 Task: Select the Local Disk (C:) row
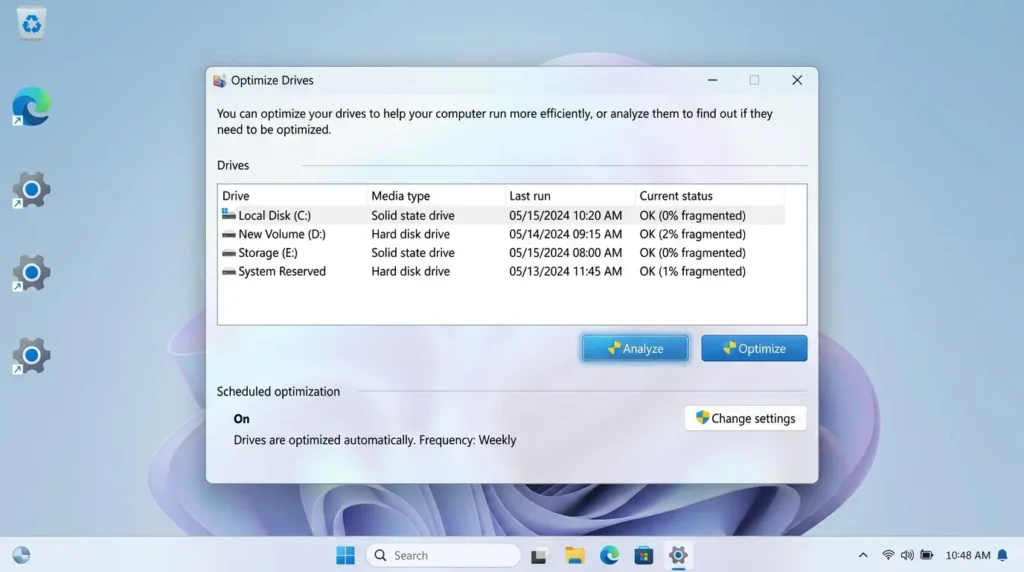[502, 215]
